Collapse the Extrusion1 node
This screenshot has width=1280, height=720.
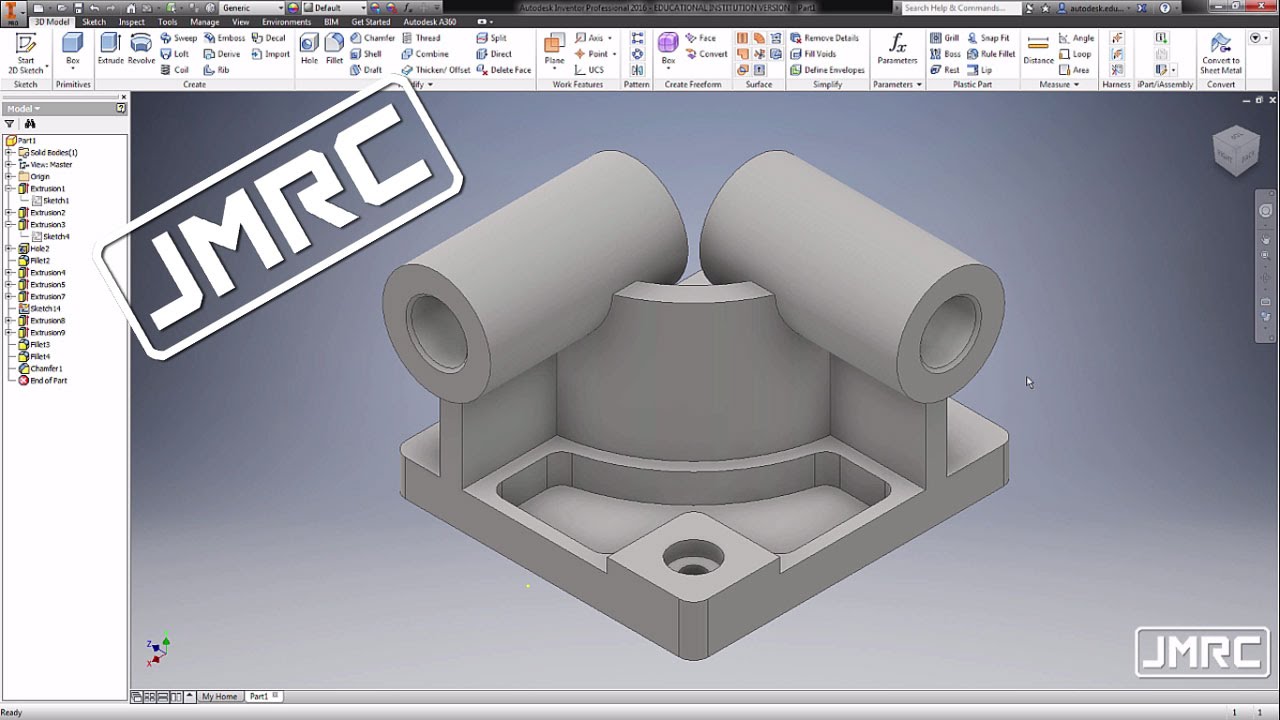tap(9, 189)
